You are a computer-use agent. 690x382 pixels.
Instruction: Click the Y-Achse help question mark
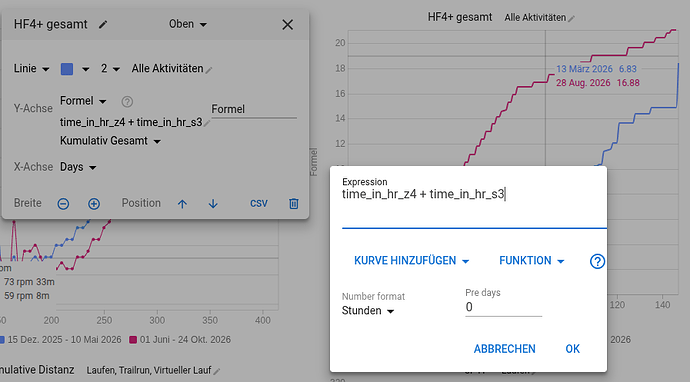(127, 102)
